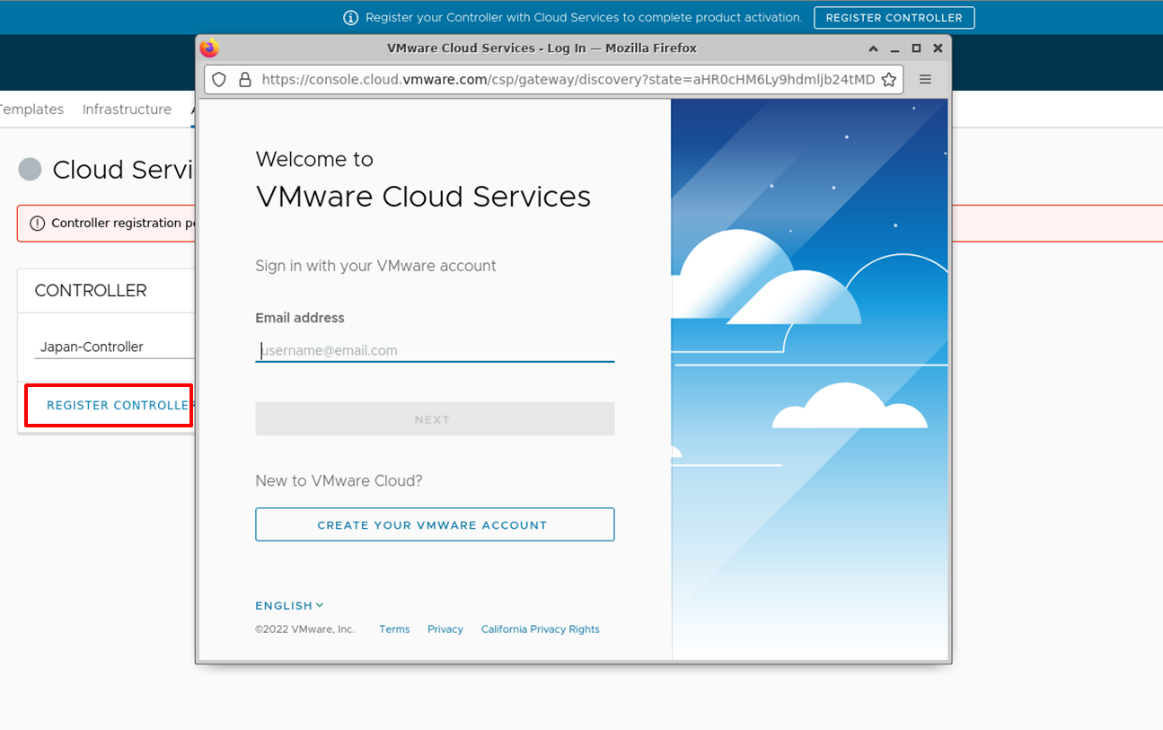Open the California Privacy Rights link

point(540,629)
